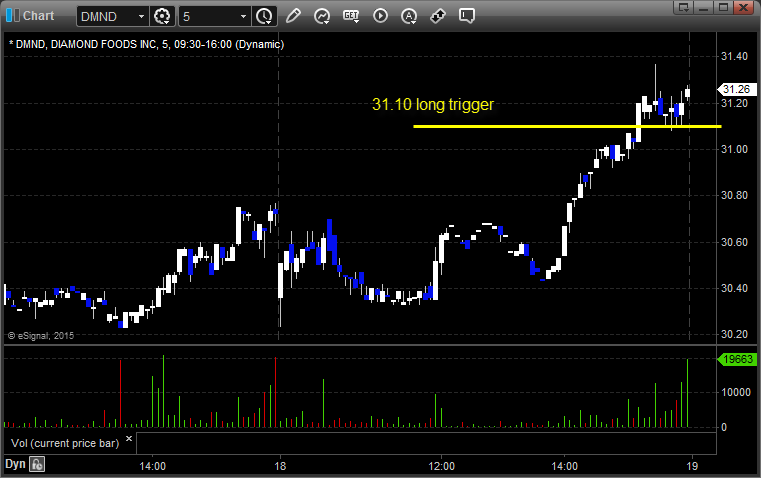Screen dimensions: 761x478
Task: Open the studies chart-line icon menu
Action: (322, 16)
